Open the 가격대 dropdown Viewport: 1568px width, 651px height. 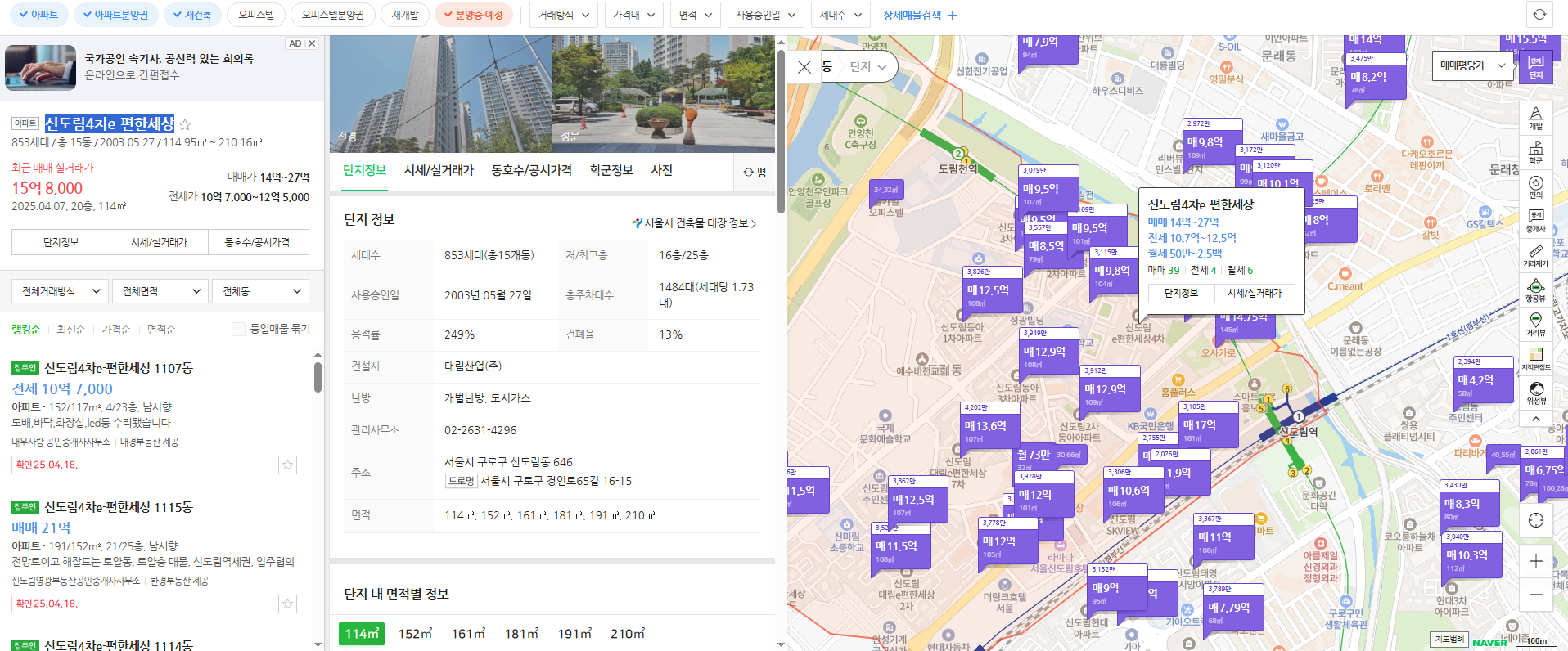[634, 15]
